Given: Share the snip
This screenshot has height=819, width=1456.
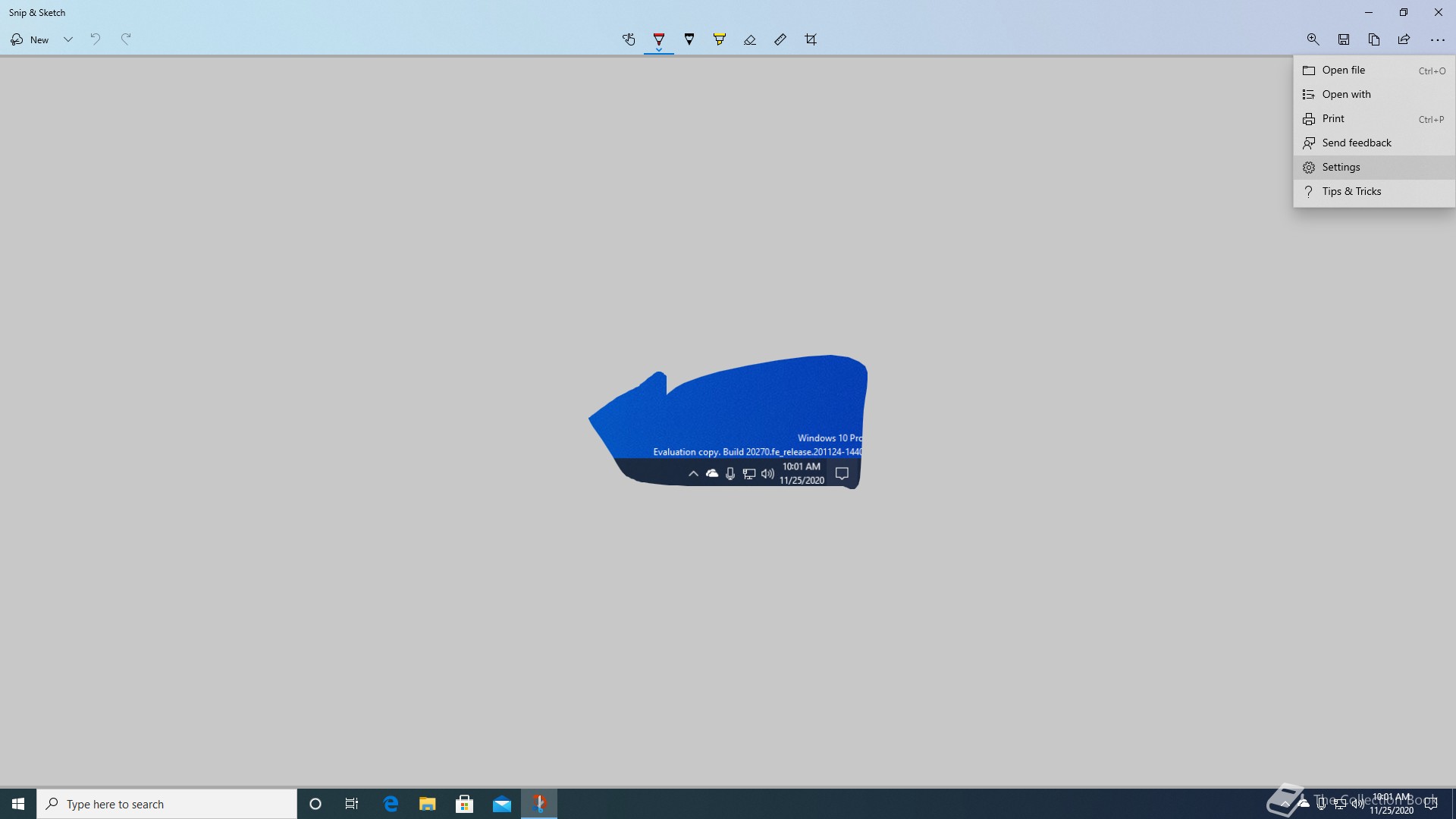Looking at the screenshot, I should (1404, 39).
